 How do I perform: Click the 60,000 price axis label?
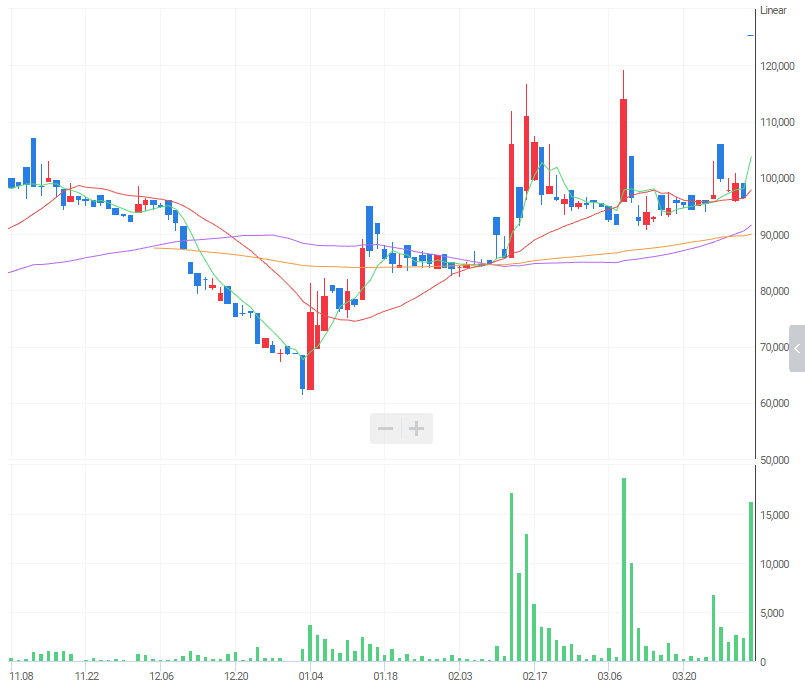click(x=774, y=403)
